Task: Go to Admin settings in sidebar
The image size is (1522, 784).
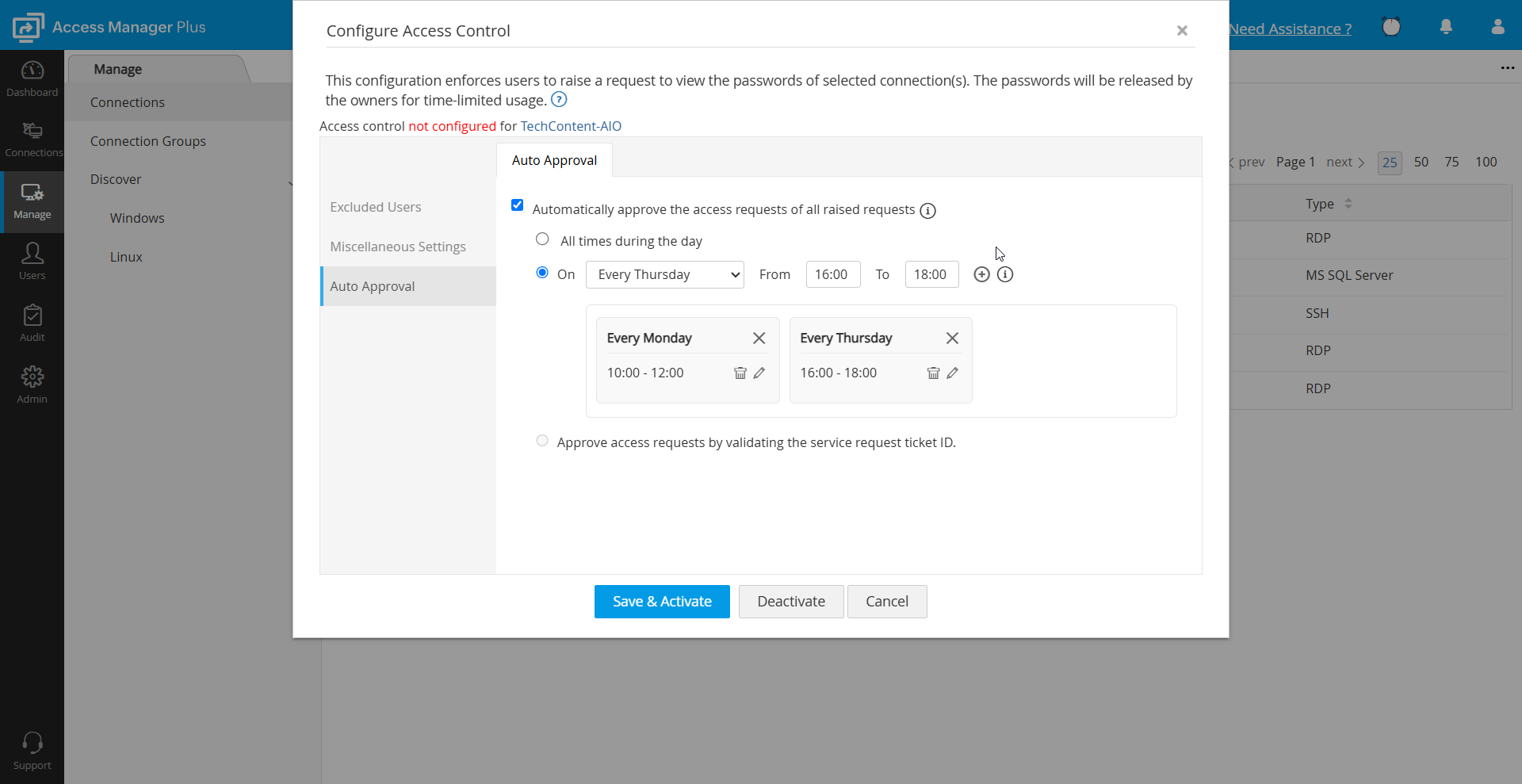Action: click(32, 385)
